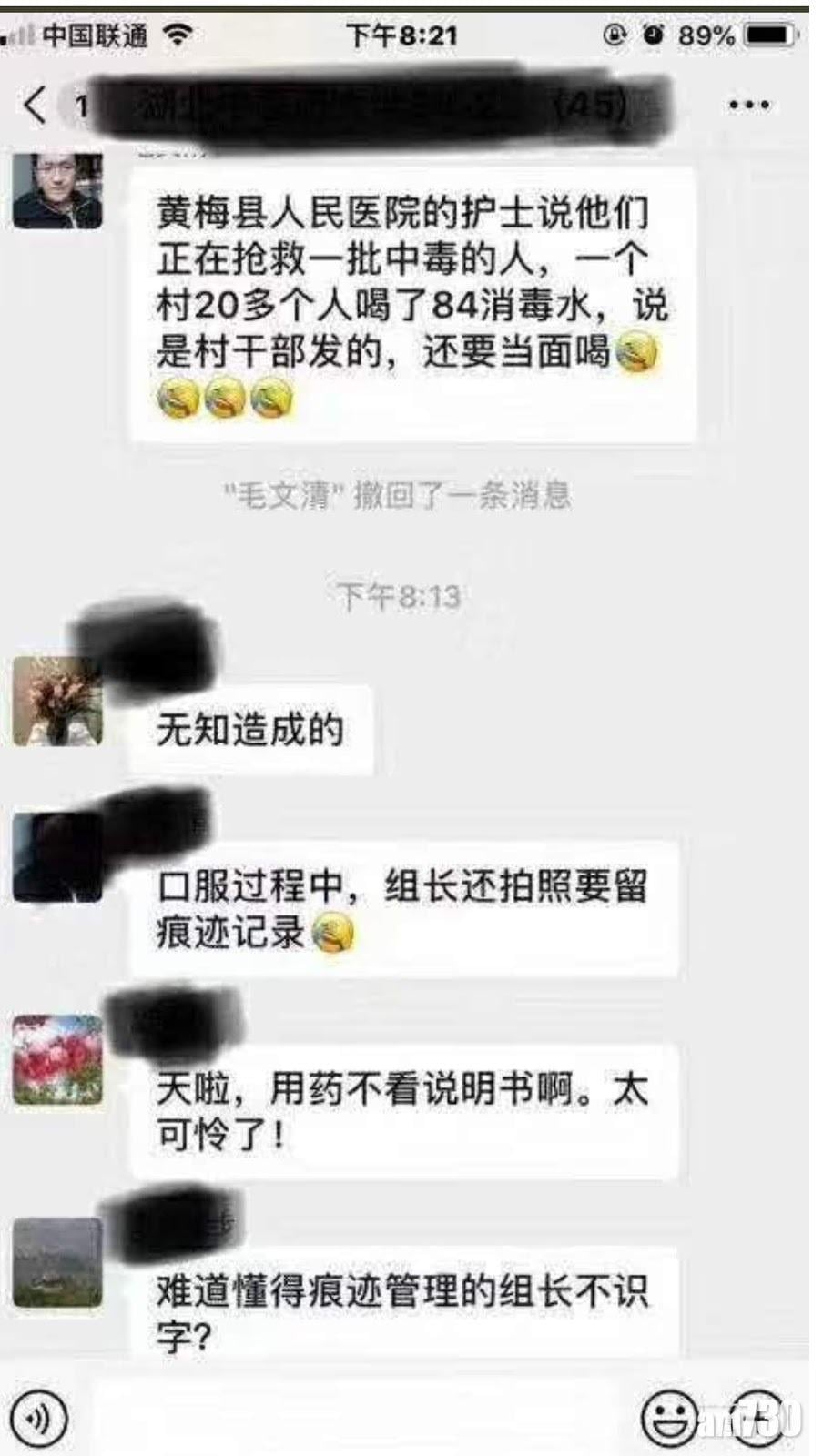Tap the 下午8:13 timestamp label
Viewport: 823px width, 1456px height.
(x=399, y=597)
